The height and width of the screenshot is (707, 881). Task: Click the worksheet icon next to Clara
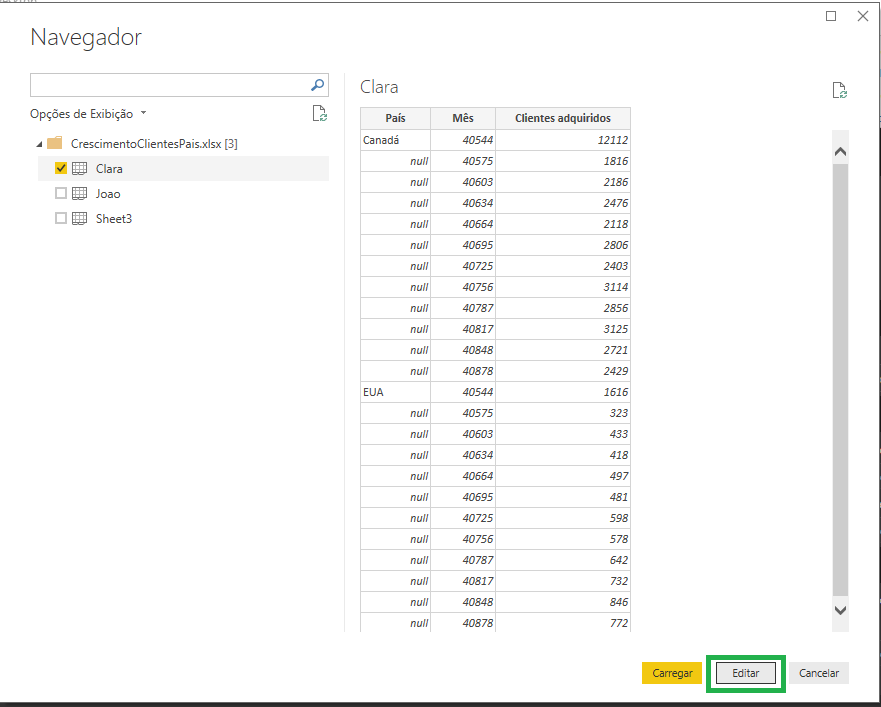click(79, 168)
